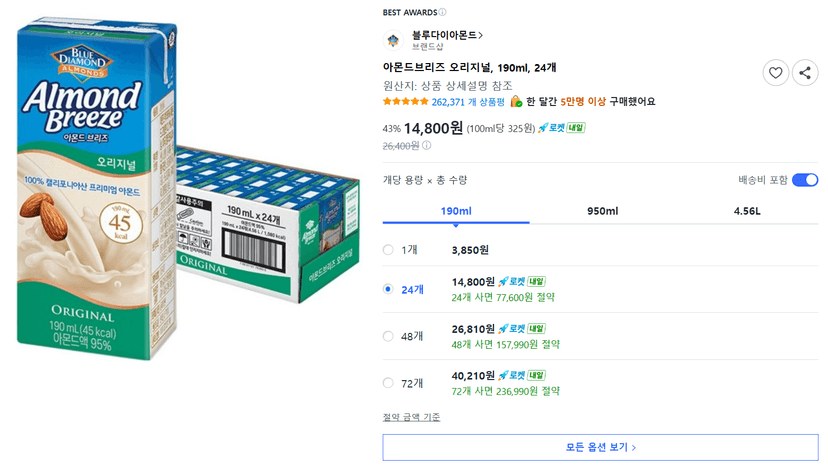
Task: Click the heart wishlist icon
Action: coord(775,73)
